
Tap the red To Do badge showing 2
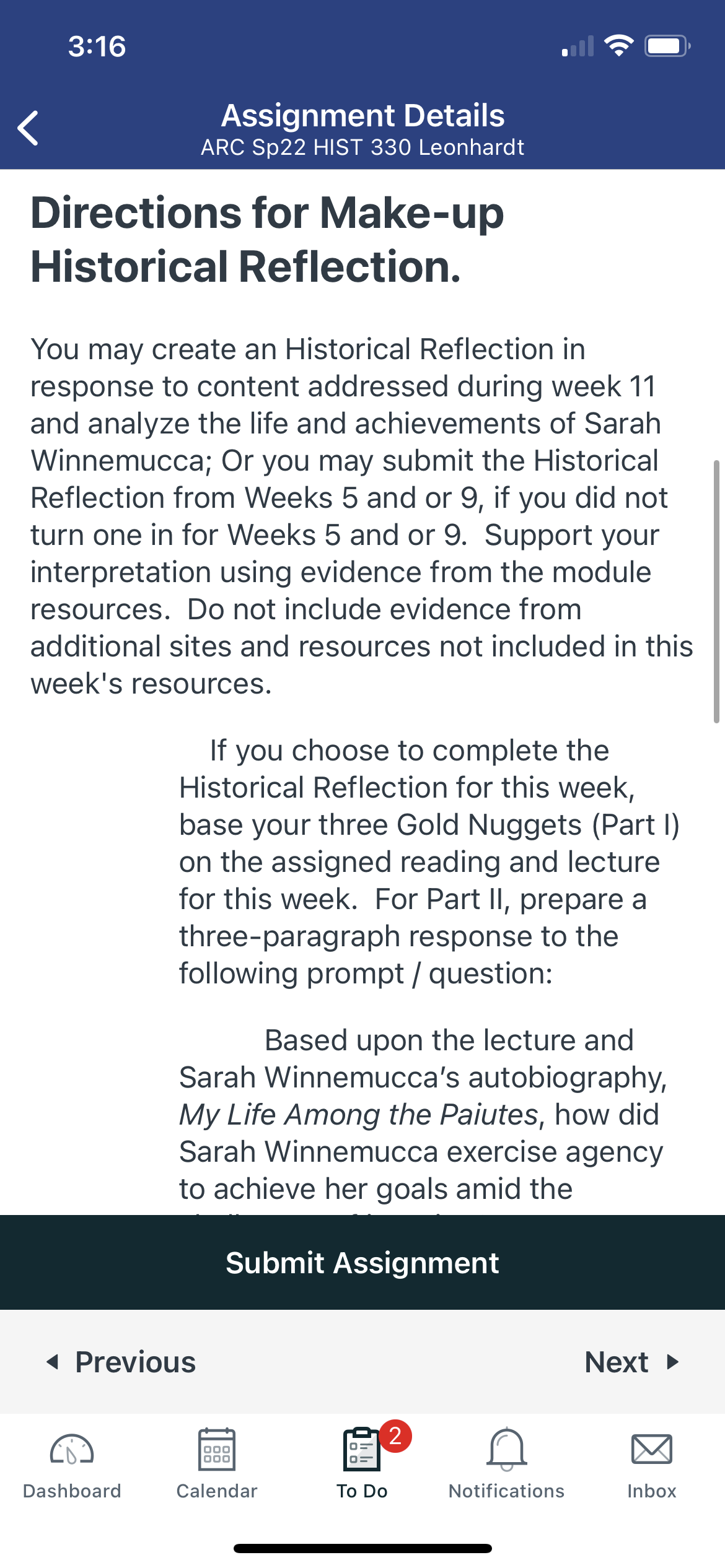[x=396, y=1435]
